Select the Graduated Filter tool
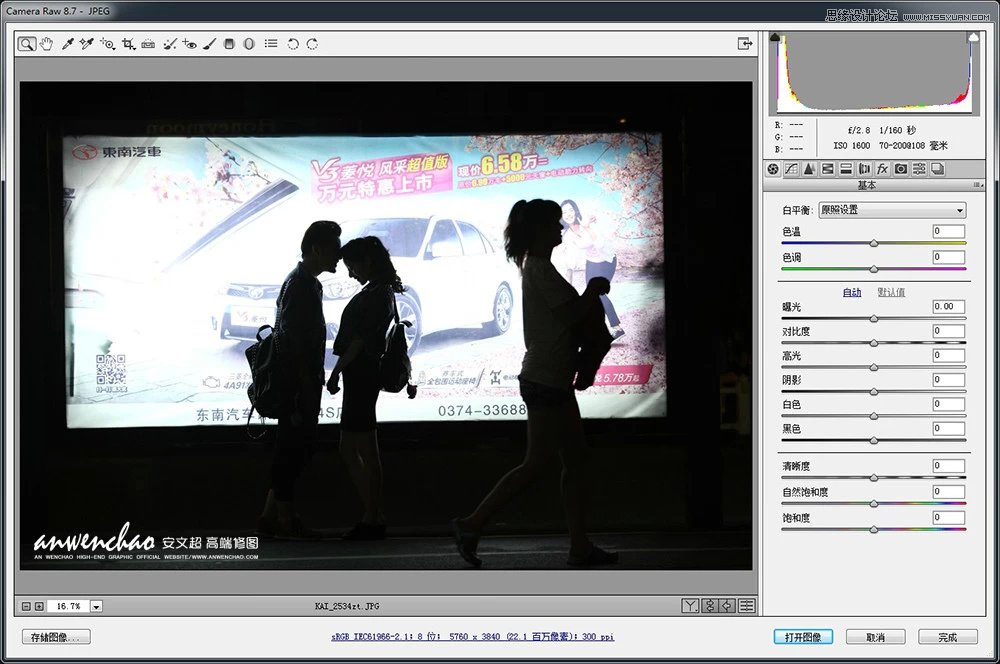This screenshot has width=1000, height=664. click(230, 44)
